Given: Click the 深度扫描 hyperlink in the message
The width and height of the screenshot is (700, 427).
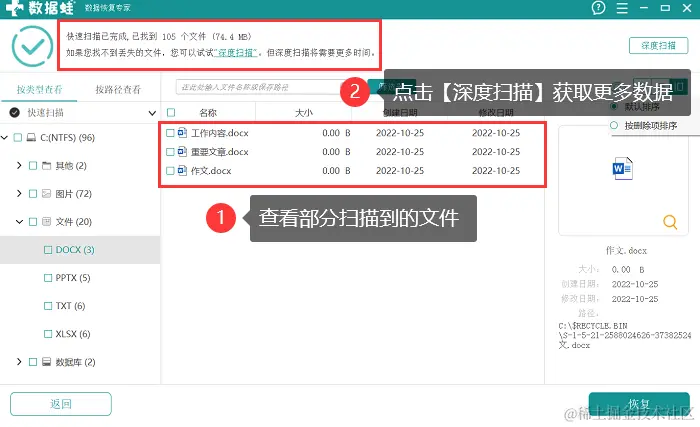Looking at the screenshot, I should click(236, 53).
